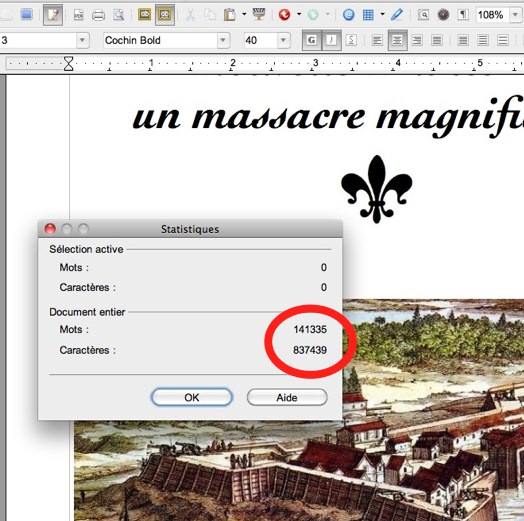Show Draw Functions with pencil icon
524x521 pixels.
(x=397, y=14)
